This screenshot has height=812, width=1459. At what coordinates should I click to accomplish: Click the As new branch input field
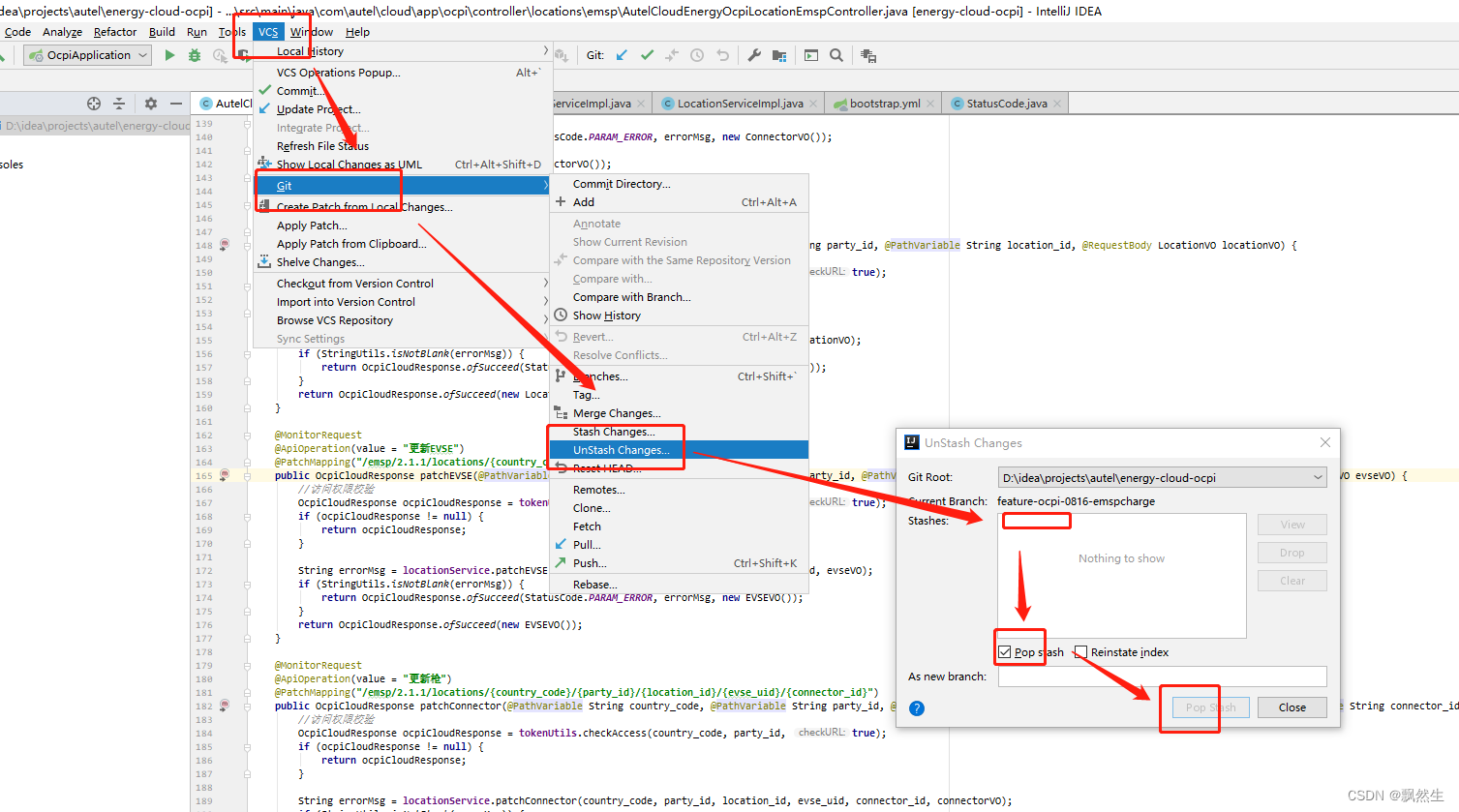[x=1162, y=677]
